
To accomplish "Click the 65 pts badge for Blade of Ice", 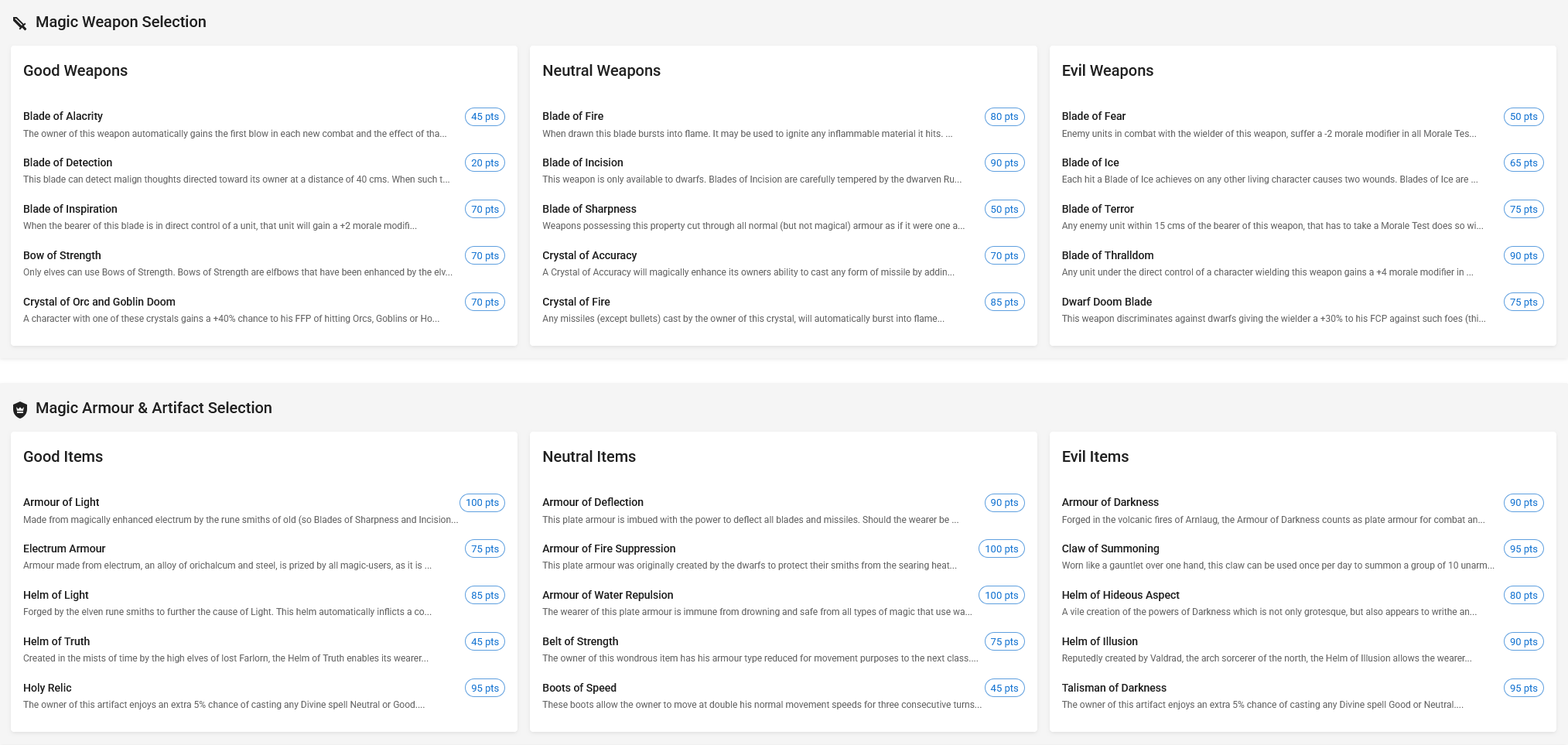I will (x=1522, y=163).
